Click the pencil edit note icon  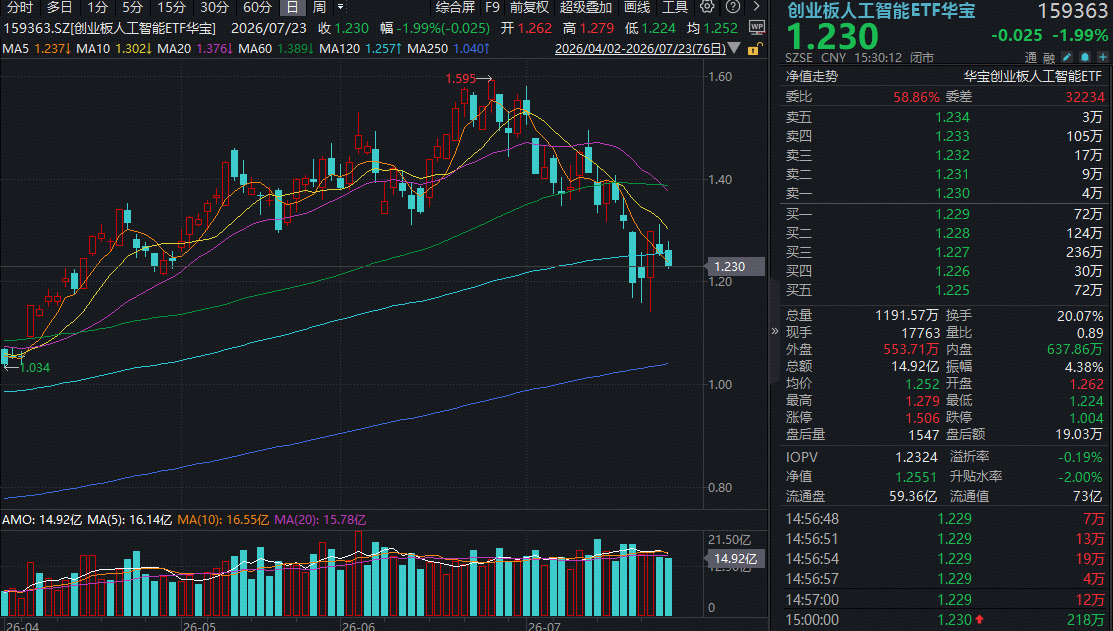click(x=1067, y=57)
